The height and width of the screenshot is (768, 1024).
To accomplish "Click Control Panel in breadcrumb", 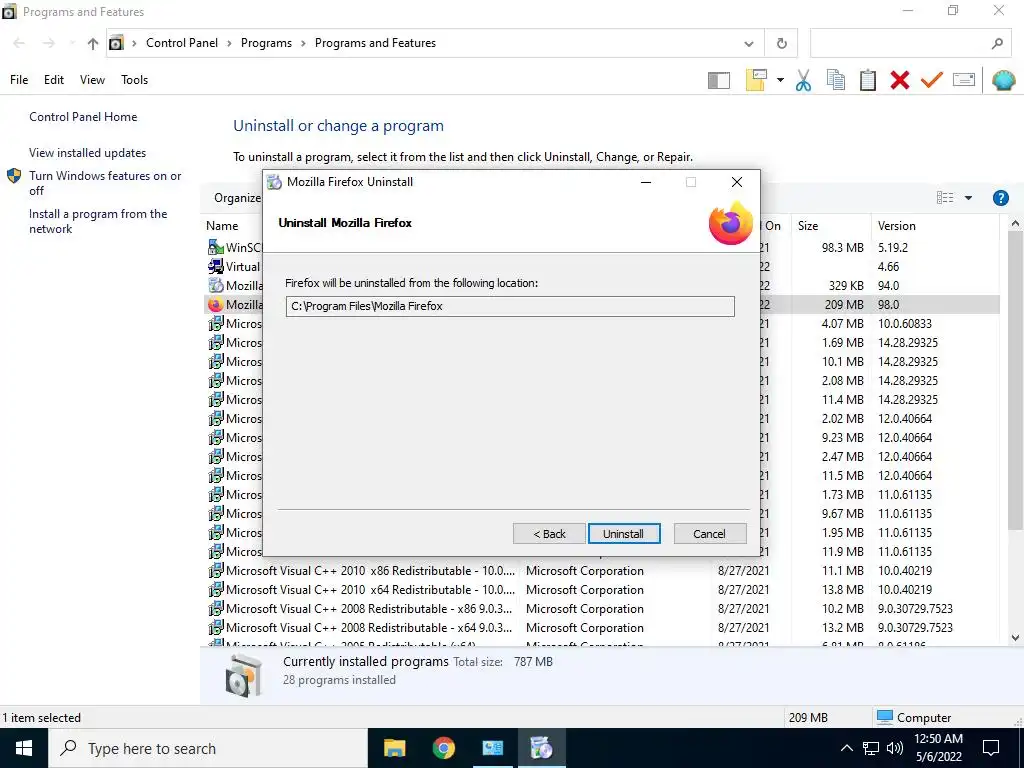I will (x=182, y=43).
